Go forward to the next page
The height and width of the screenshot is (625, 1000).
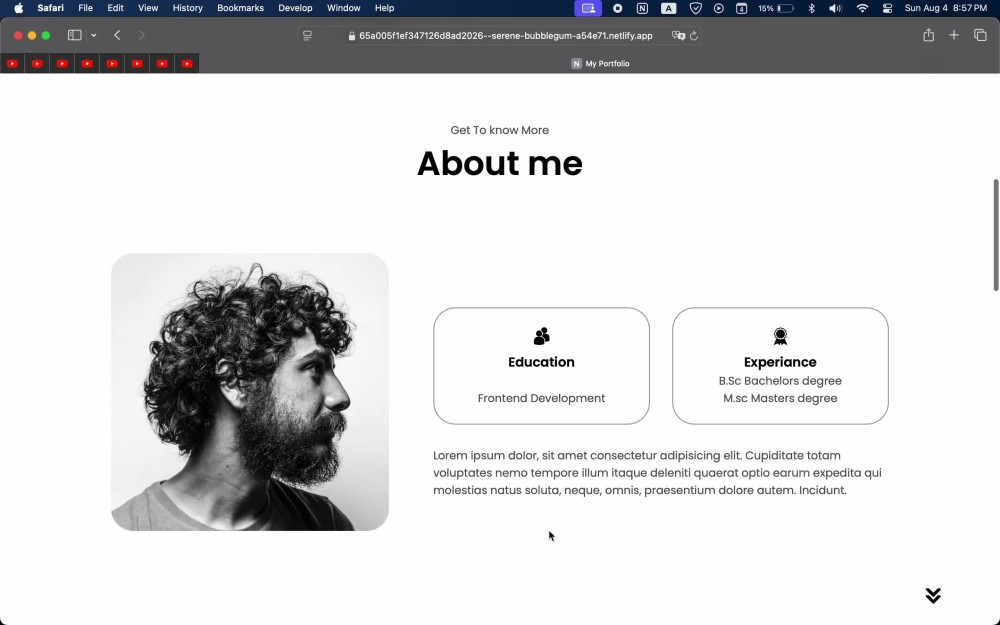coord(142,35)
